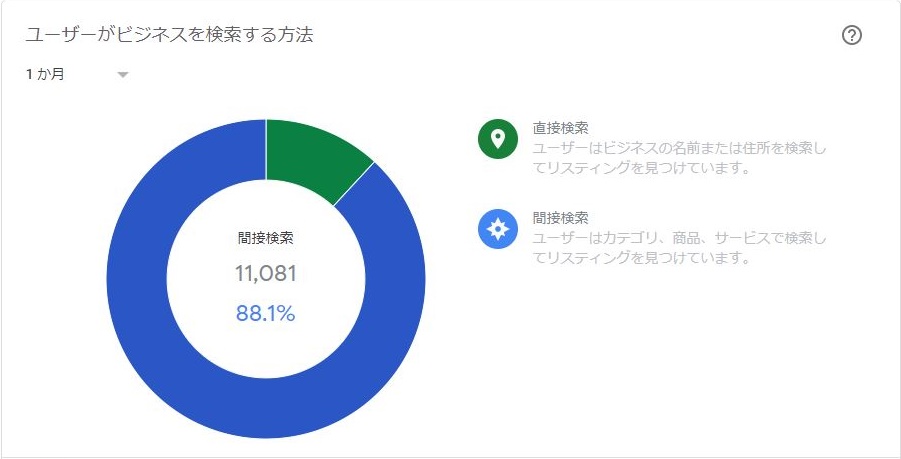
Task: Click the first line of the 間接検索 description
Action: (680, 237)
